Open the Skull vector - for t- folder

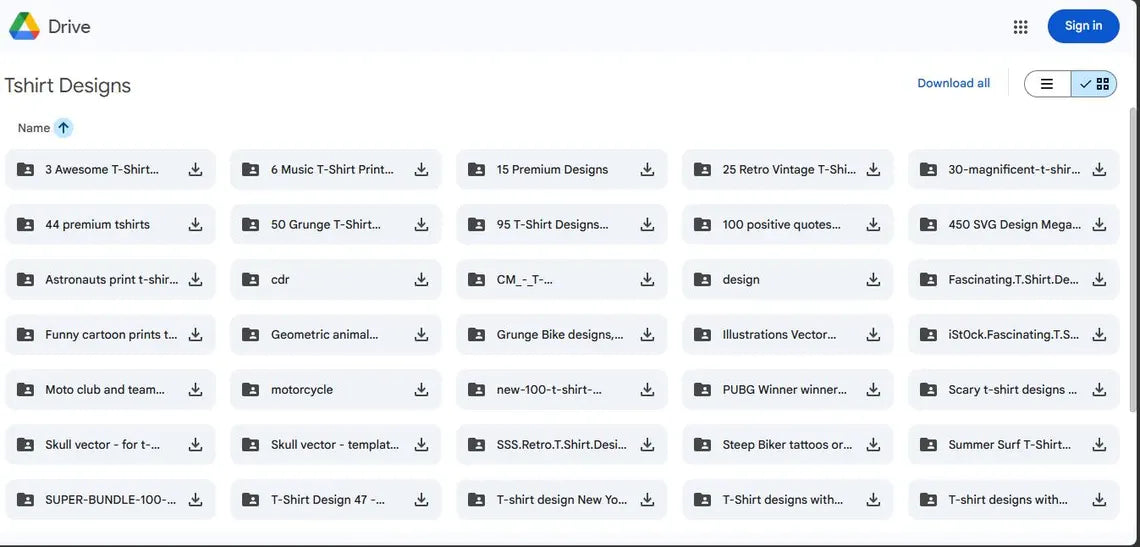(x=111, y=444)
